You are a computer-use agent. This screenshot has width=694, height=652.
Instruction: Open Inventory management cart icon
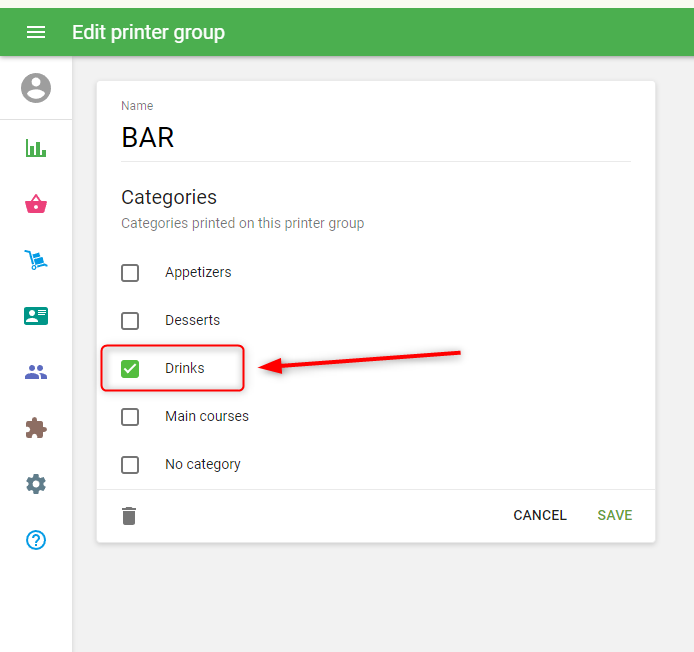tap(36, 260)
